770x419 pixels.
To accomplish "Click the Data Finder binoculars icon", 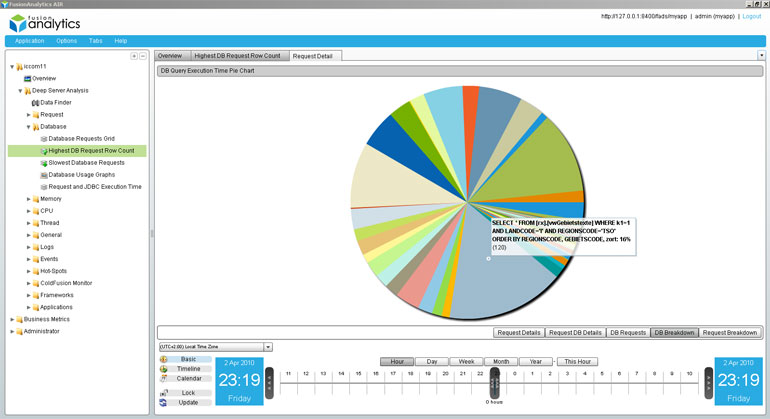I will pyautogui.click(x=35, y=103).
